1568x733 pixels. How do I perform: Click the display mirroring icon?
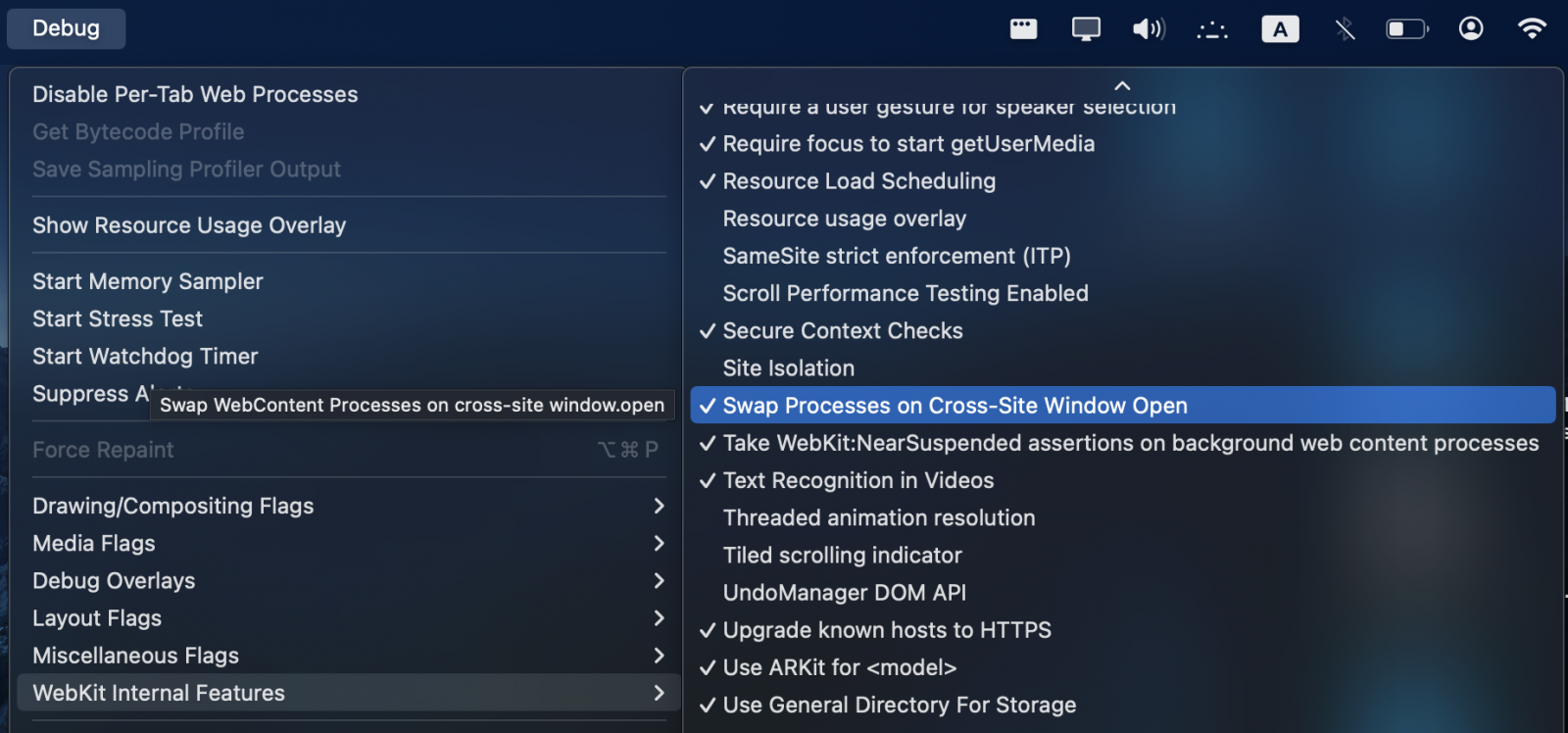tap(1086, 29)
